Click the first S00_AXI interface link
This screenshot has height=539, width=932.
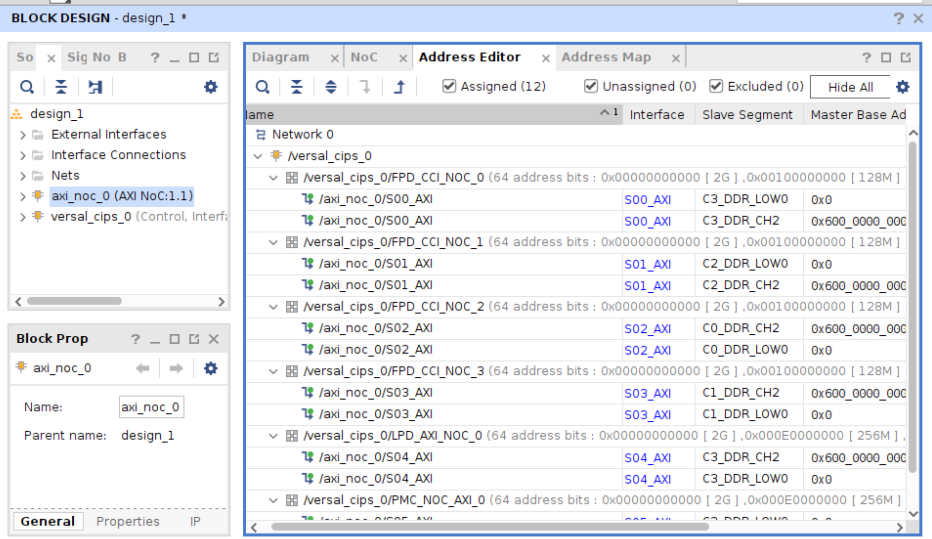tap(647, 200)
